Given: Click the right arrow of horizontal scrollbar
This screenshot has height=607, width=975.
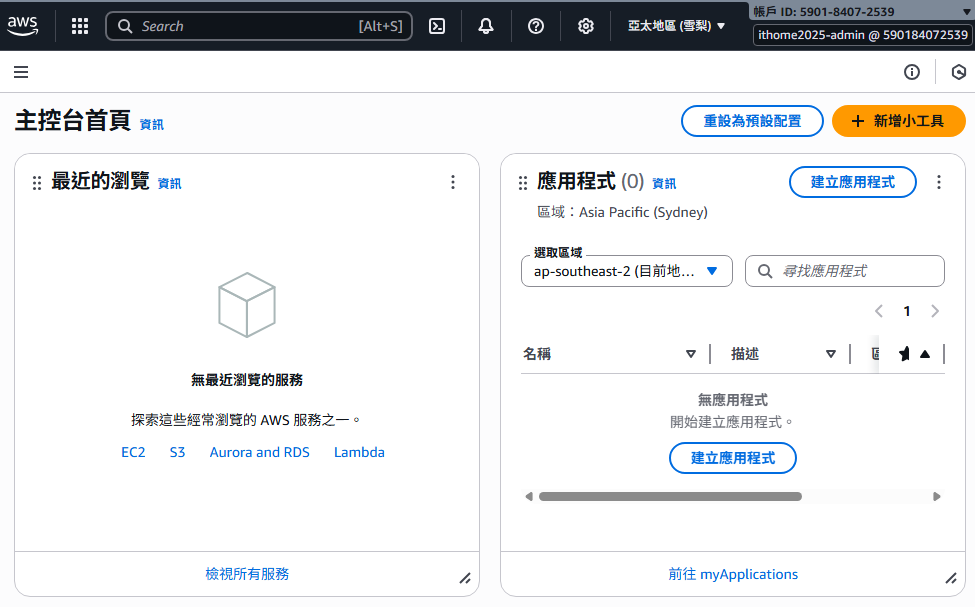Looking at the screenshot, I should tap(937, 496).
